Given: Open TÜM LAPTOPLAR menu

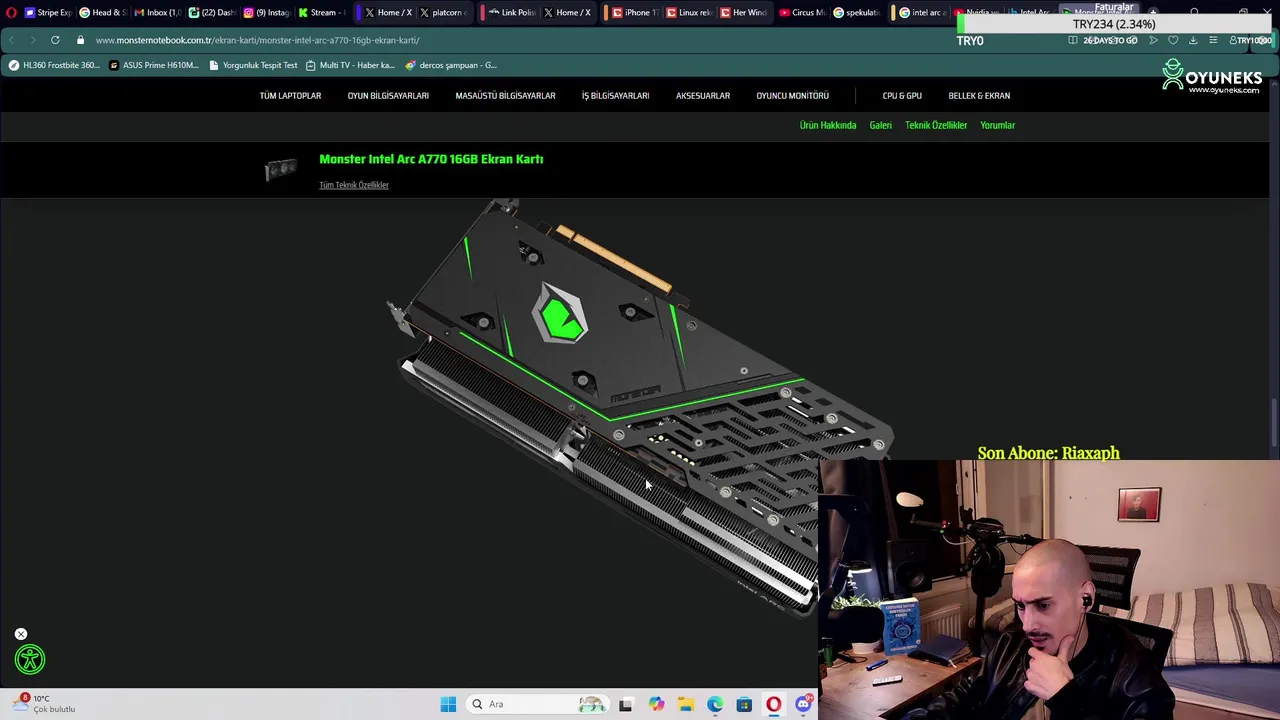Looking at the screenshot, I should tap(290, 96).
